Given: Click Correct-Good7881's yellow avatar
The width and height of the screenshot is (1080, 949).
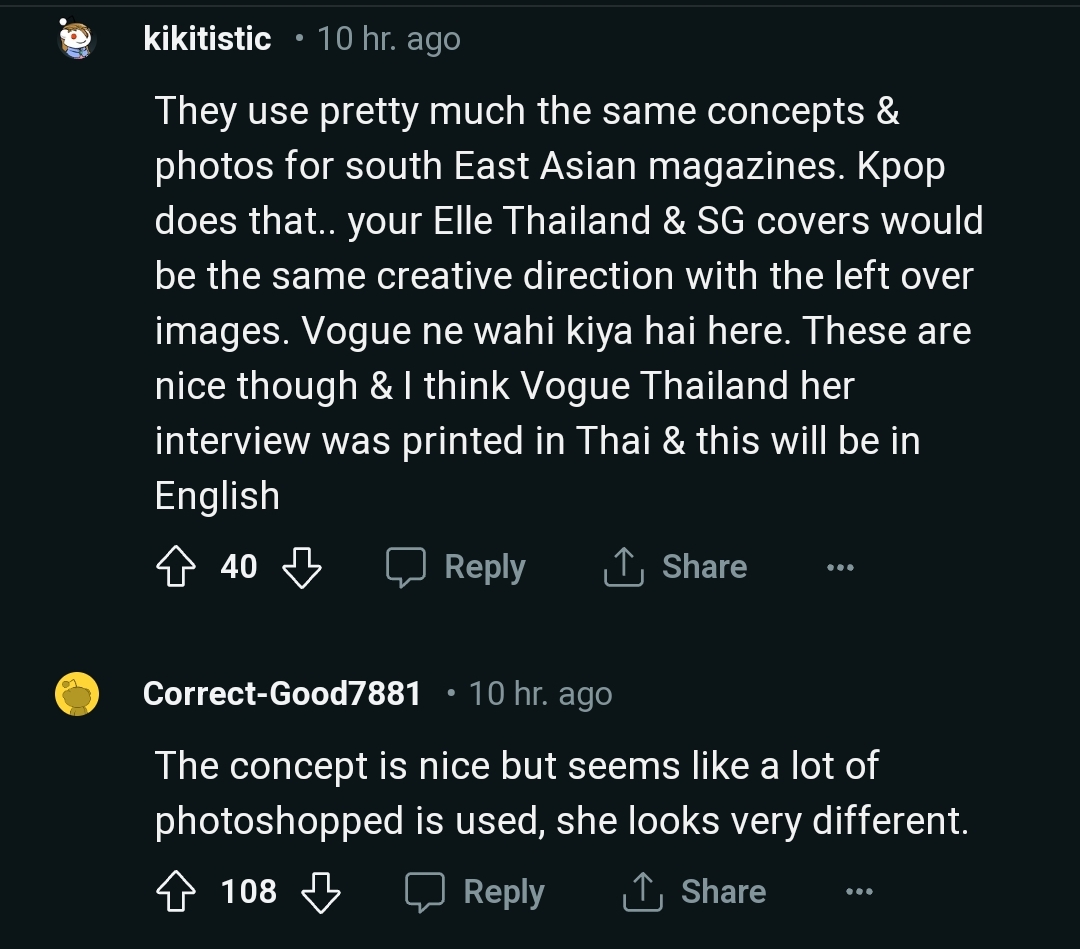Looking at the screenshot, I should [77, 694].
